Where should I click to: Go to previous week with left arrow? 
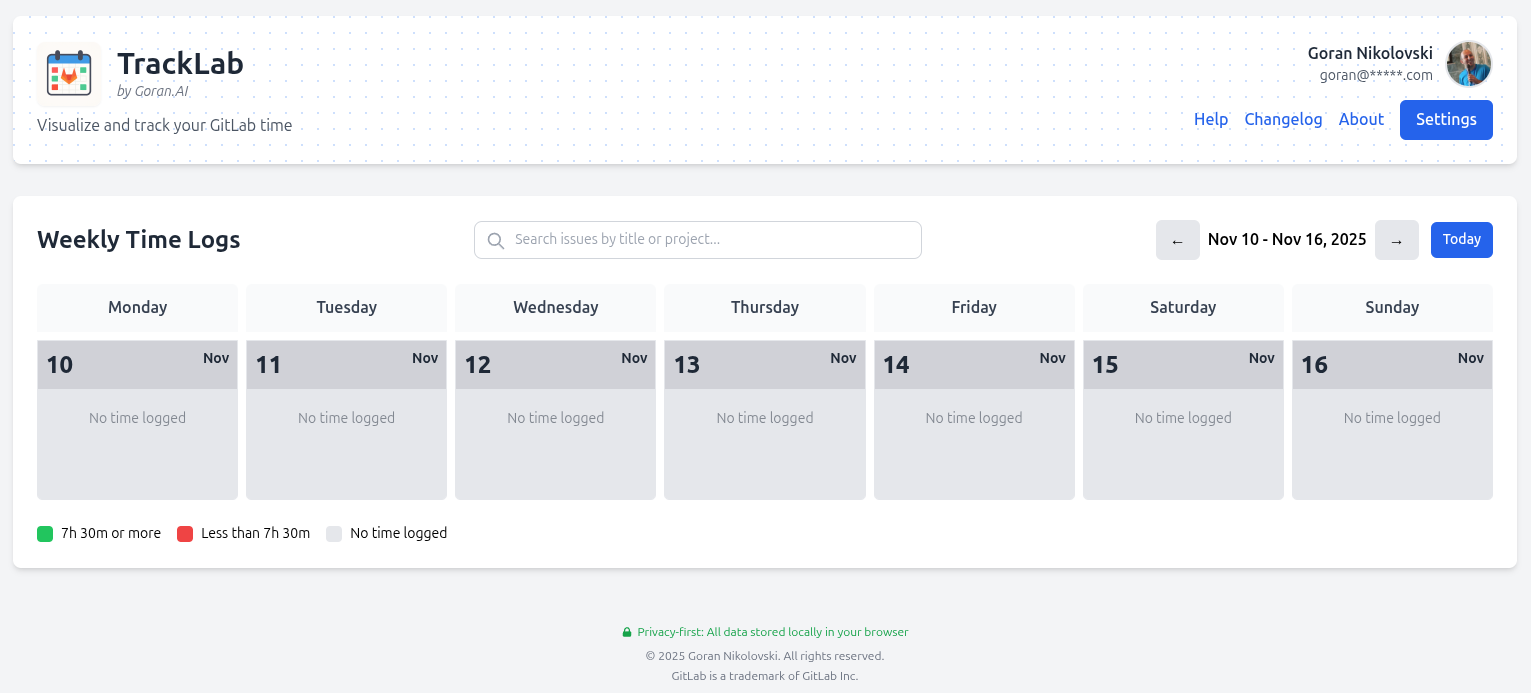point(1177,240)
